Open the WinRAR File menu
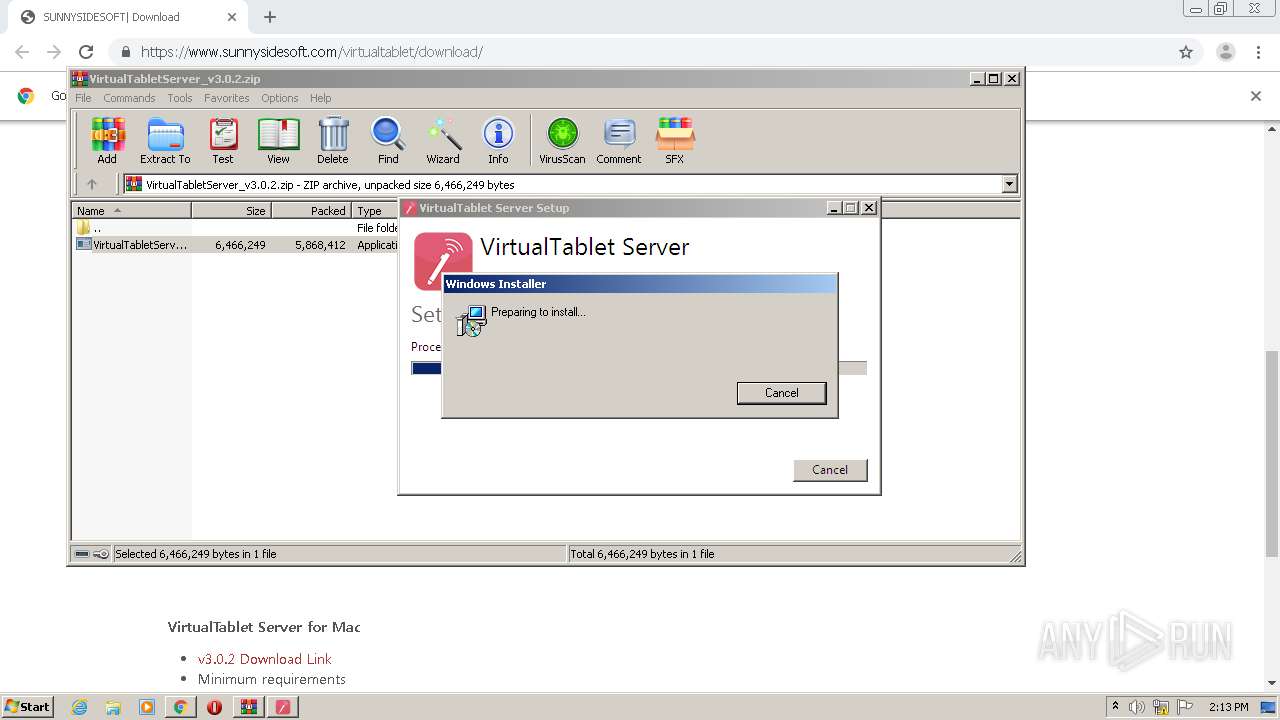Screen dimensions: 1280x720 click(x=83, y=98)
